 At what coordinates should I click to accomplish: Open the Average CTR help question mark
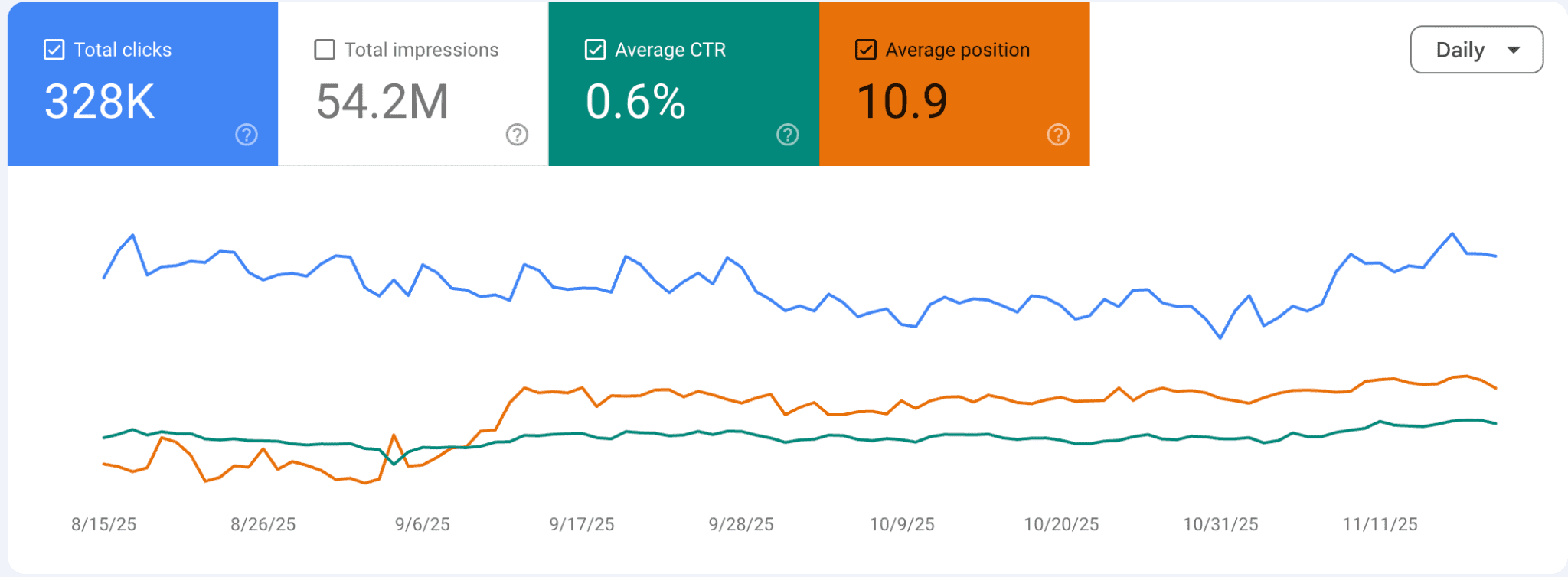pyautogui.click(x=787, y=135)
